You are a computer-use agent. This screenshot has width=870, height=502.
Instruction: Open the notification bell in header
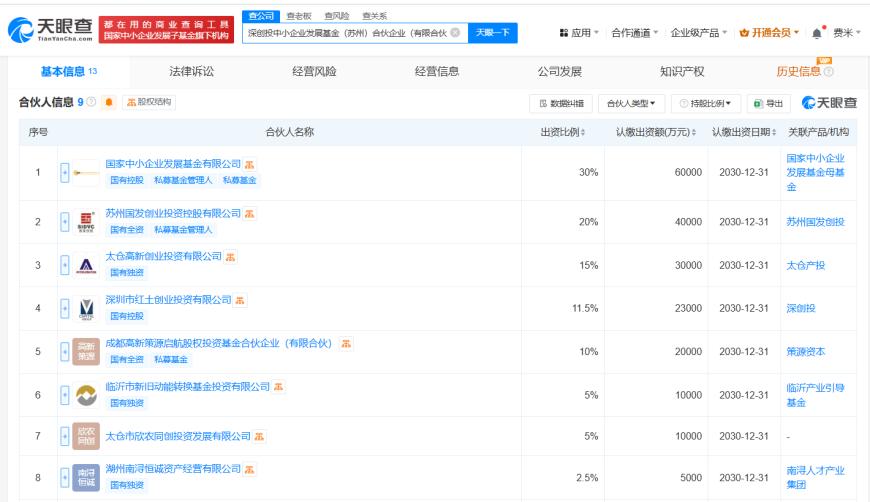(817, 33)
